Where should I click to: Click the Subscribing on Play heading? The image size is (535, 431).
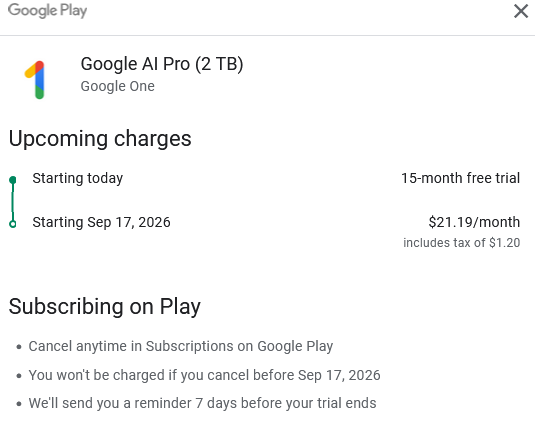[x=105, y=306]
